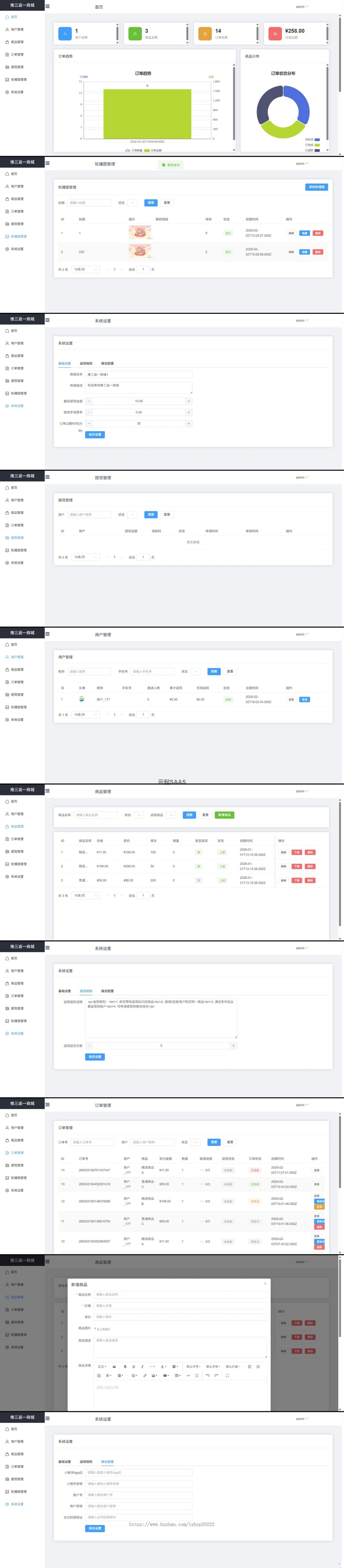Increase 返现延迟天数 with the plus stepper
The image size is (344, 1568).
233,1046
